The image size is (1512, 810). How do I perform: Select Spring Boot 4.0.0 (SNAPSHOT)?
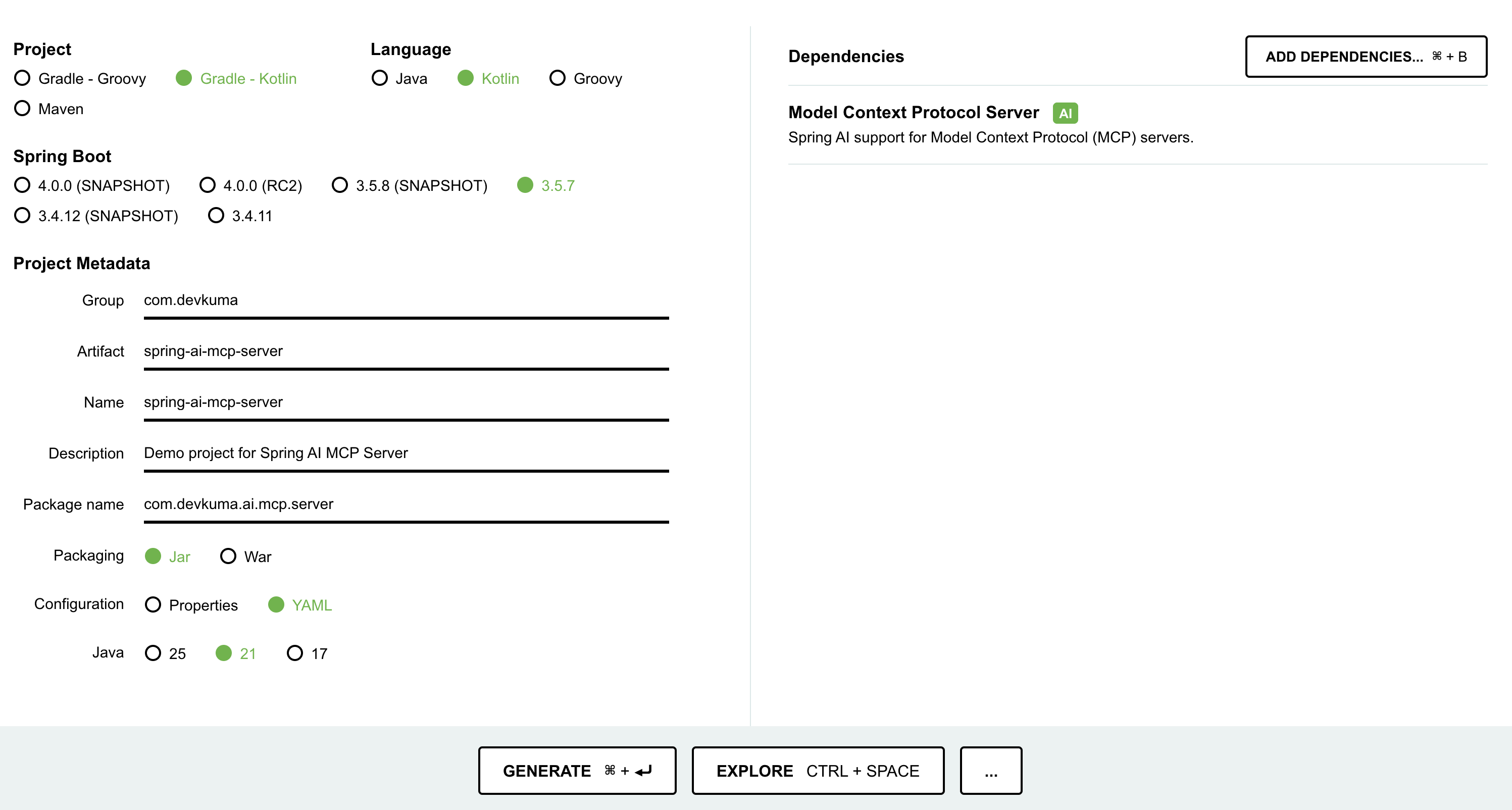(x=23, y=185)
